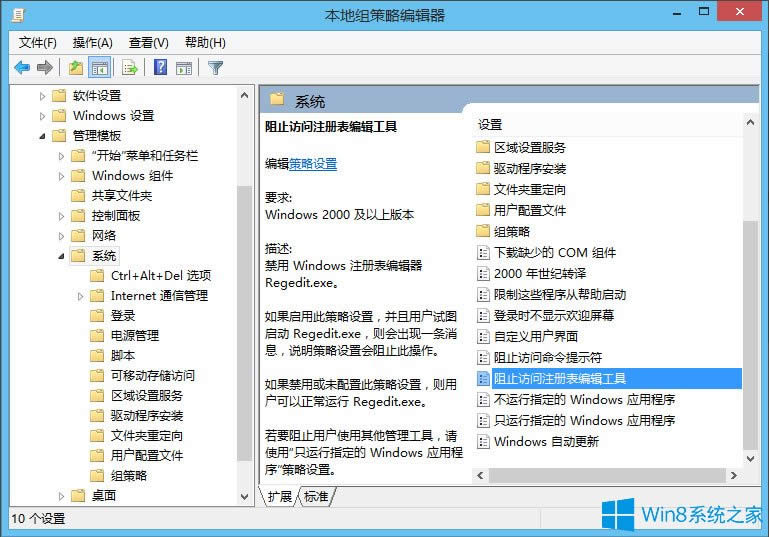
Task: Click the settings list vertical scrollbar thumb
Action: 750,335
